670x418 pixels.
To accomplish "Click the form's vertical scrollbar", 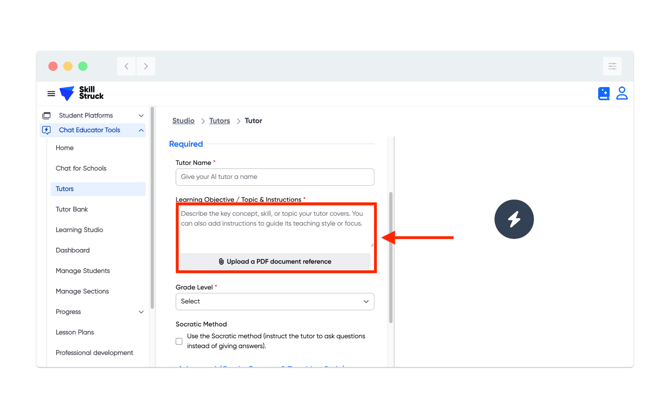I will (391, 256).
